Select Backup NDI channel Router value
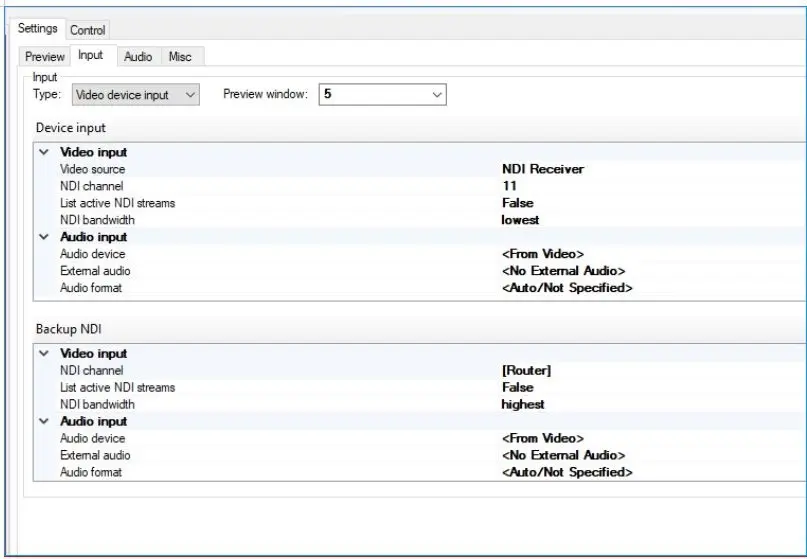 526,371
